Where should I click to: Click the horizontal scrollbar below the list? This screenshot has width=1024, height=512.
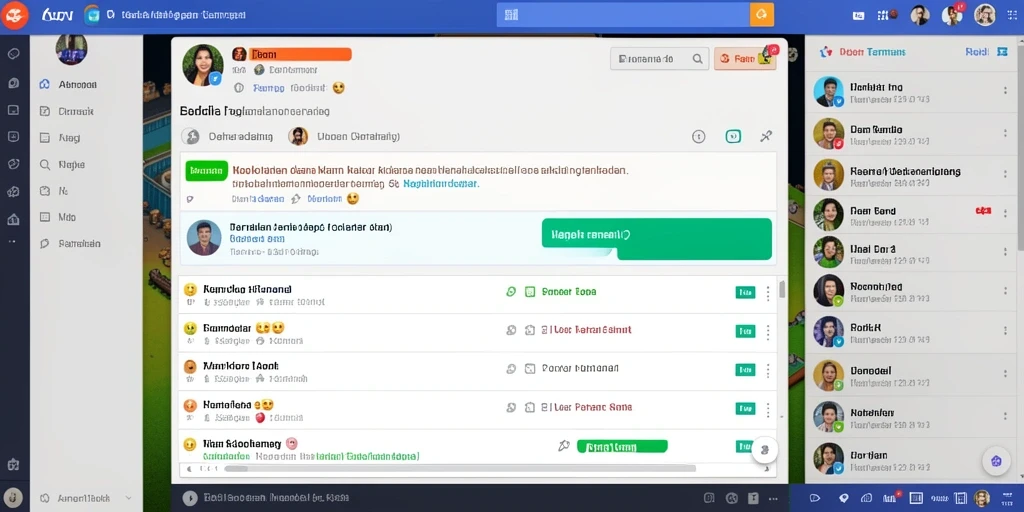pos(460,468)
